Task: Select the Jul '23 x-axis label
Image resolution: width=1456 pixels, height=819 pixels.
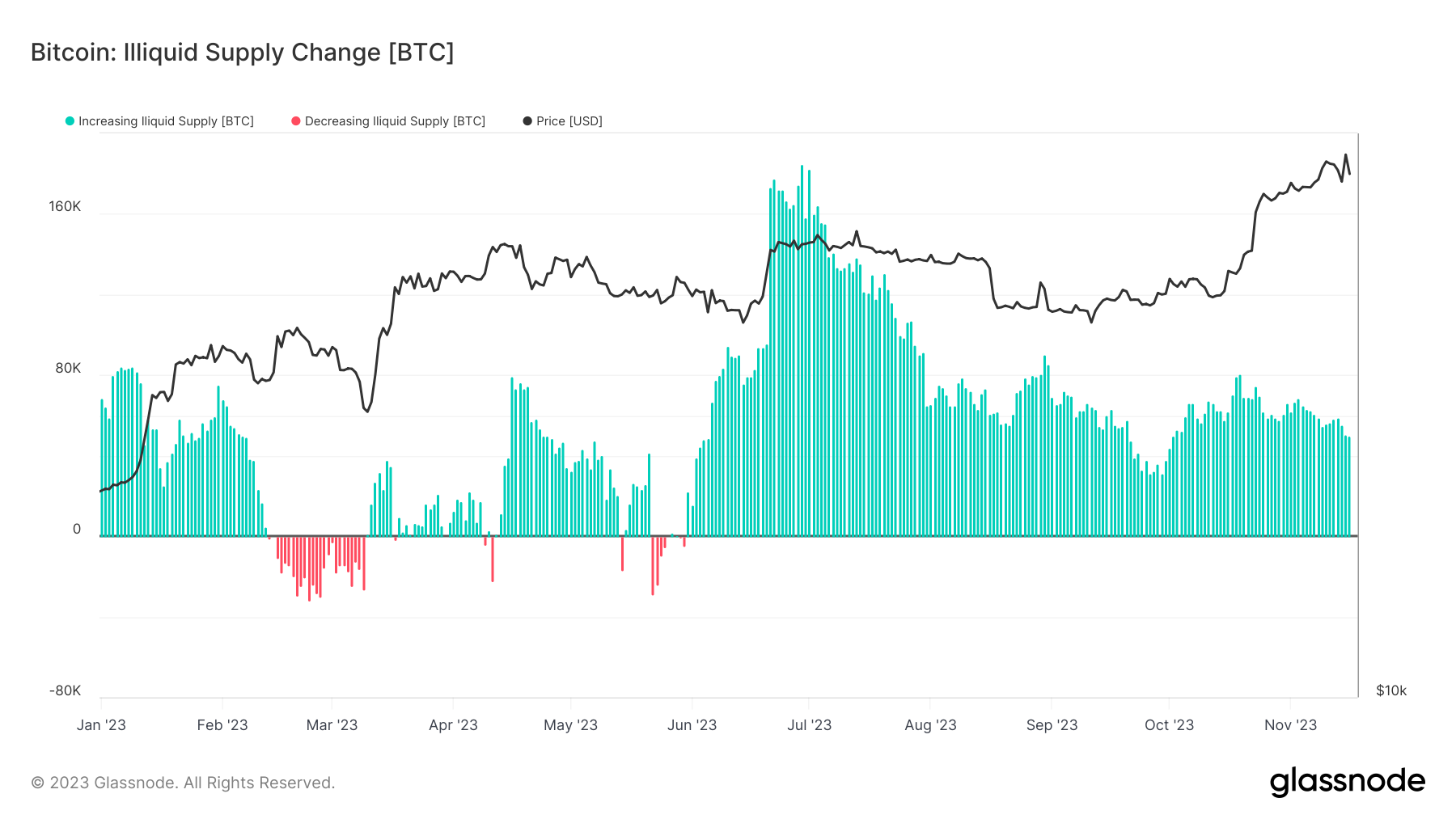Action: tap(809, 725)
